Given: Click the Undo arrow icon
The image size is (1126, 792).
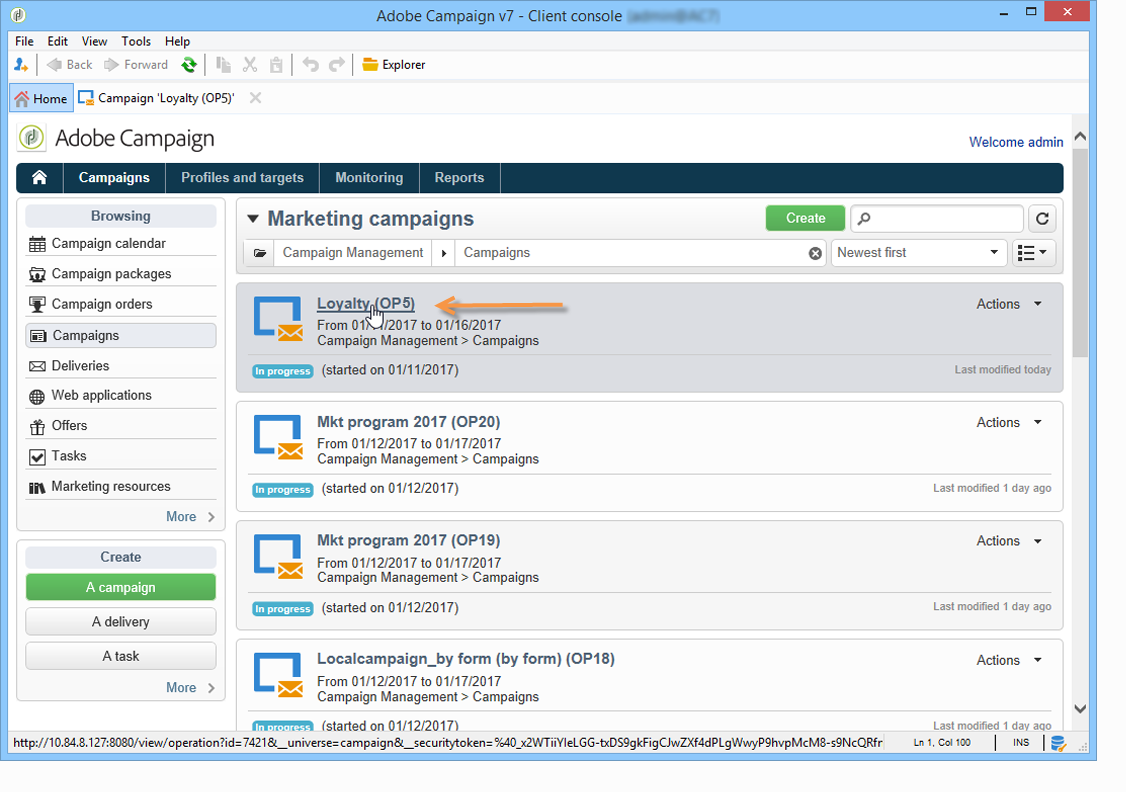Looking at the screenshot, I should click(x=310, y=65).
